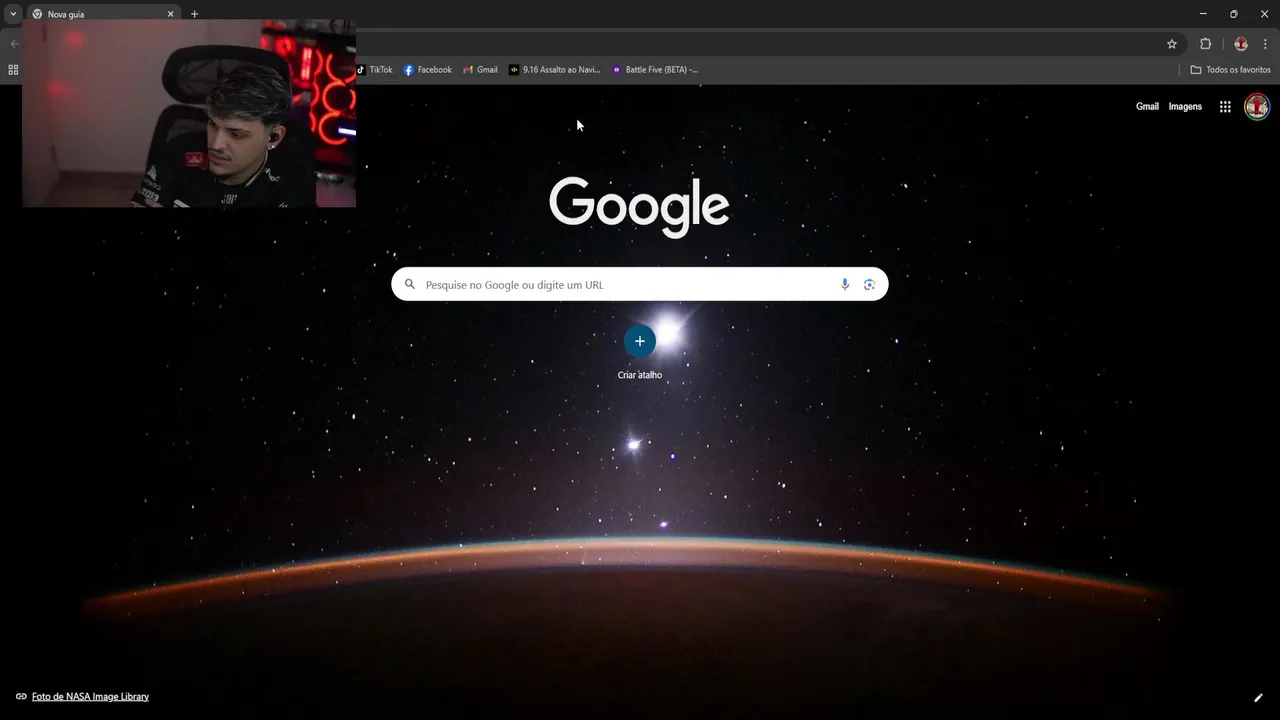Open the Facebook bookmark
1280x720 pixels.
pyautogui.click(x=428, y=70)
